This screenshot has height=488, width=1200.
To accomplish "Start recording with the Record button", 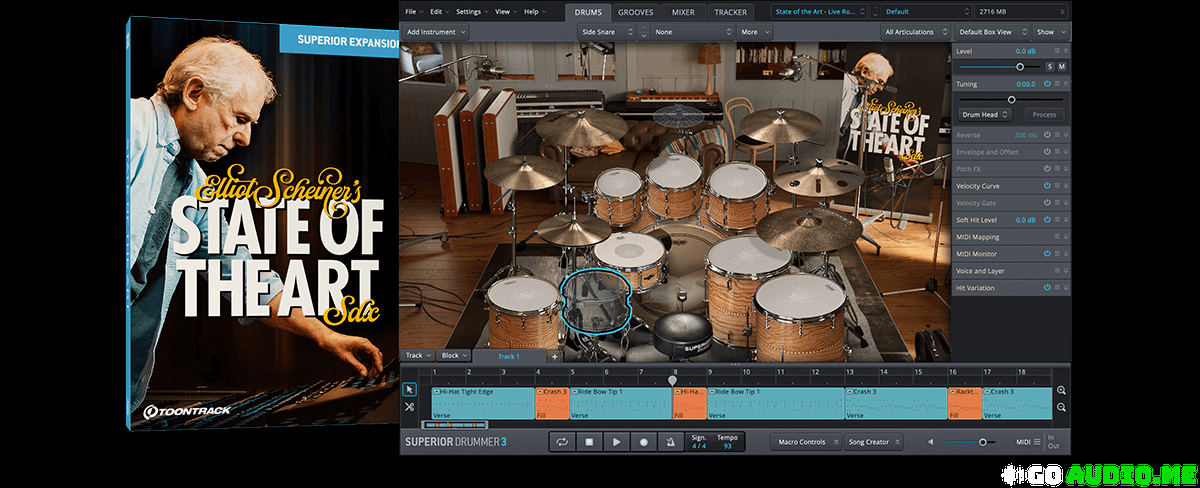I will (x=644, y=441).
